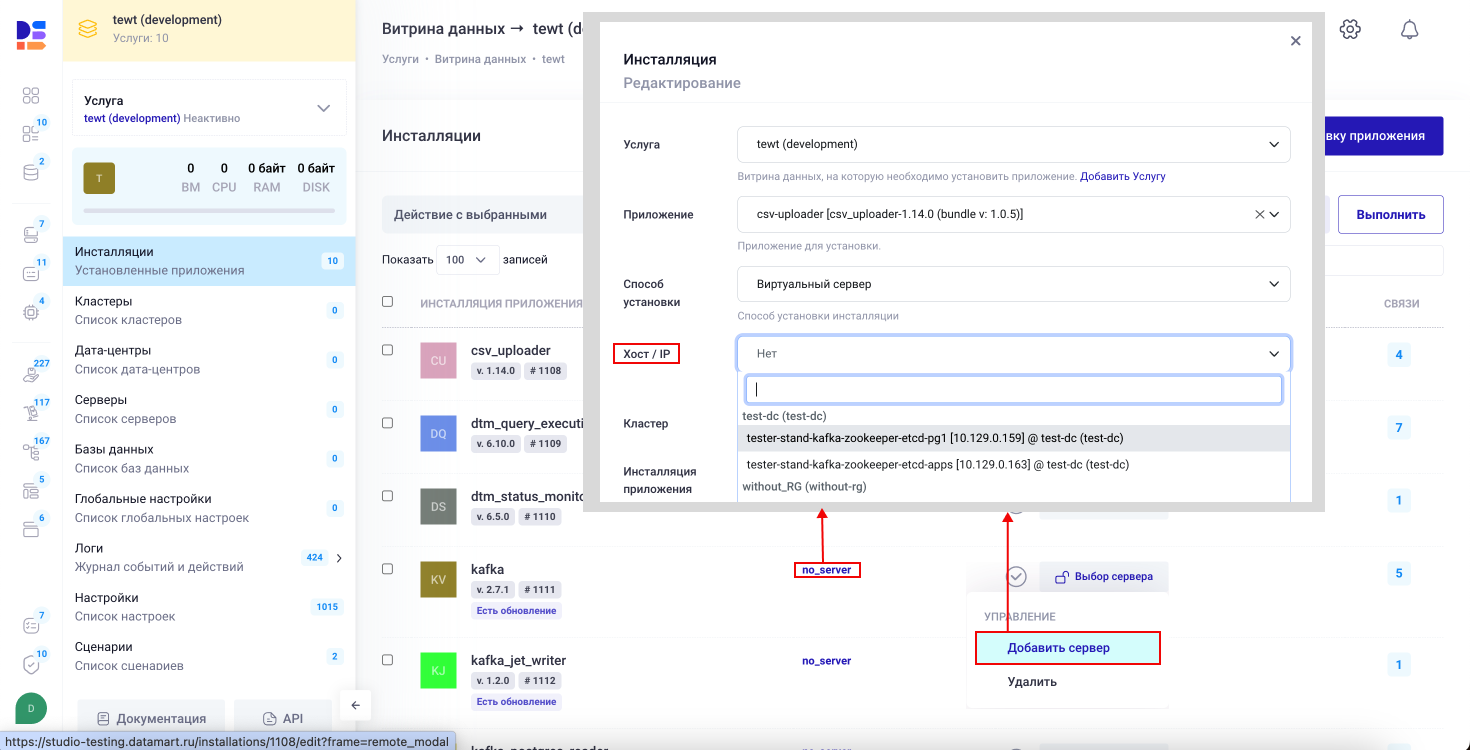Open the records-per-page 100 dropdown
Viewport: 1470px width, 750px height.
pos(467,259)
